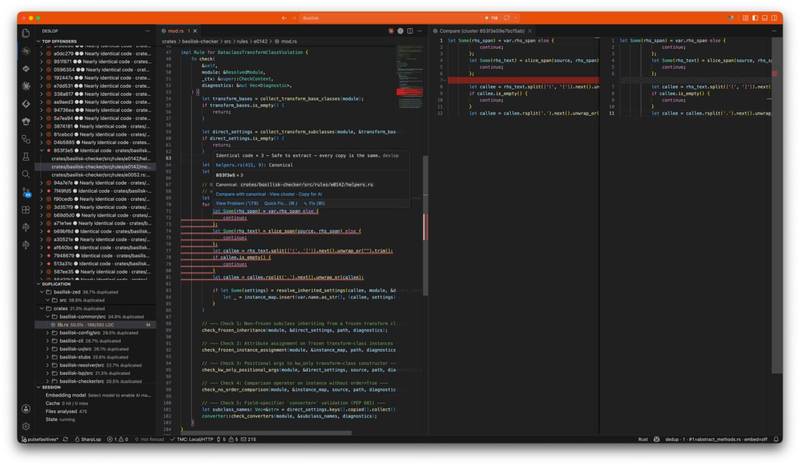Screen dimensions: 800x466
Task: Click basilisk-checker in breadcrumbs
Action: (200, 41)
